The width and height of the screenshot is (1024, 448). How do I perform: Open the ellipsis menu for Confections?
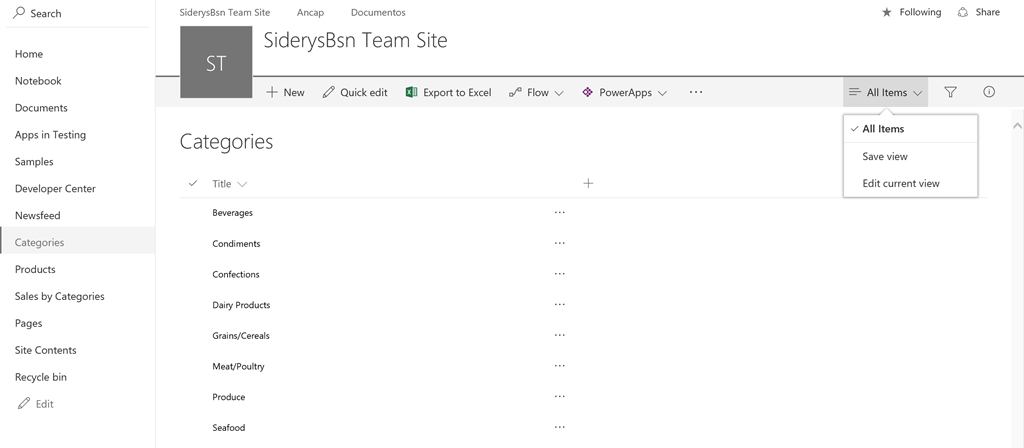(x=560, y=274)
